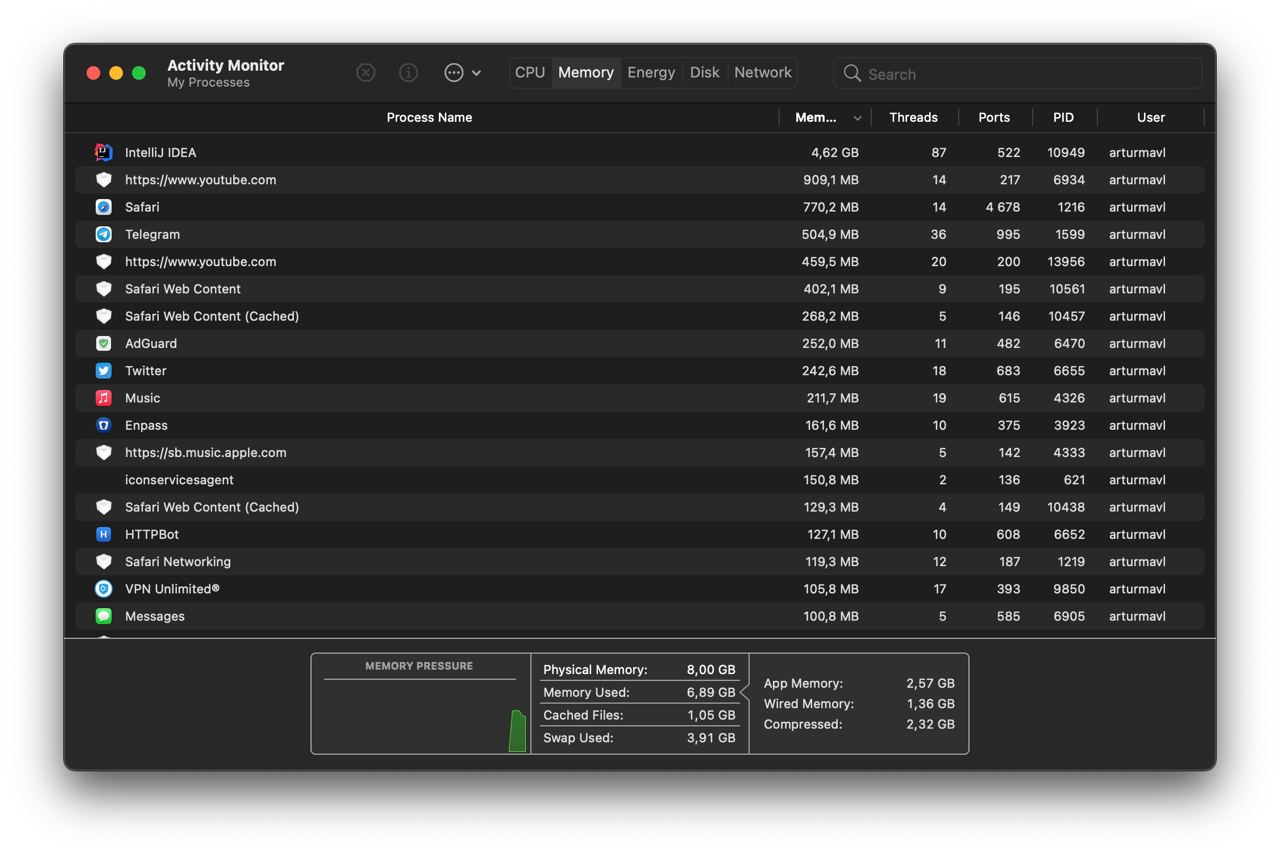
Task: Click the magnifying glass search icon
Action: (852, 73)
